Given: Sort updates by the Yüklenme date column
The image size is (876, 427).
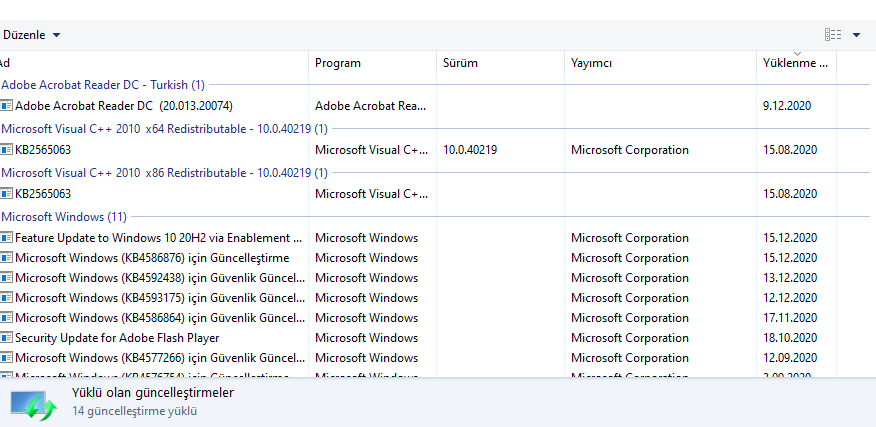Looking at the screenshot, I should 795,63.
